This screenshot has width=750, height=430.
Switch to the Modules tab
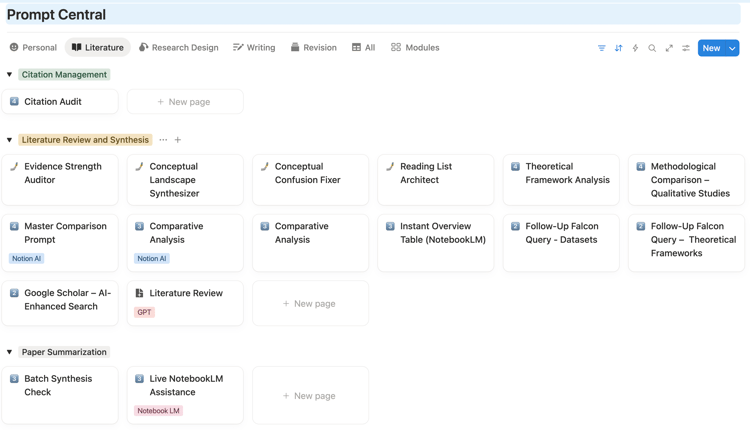[415, 48]
